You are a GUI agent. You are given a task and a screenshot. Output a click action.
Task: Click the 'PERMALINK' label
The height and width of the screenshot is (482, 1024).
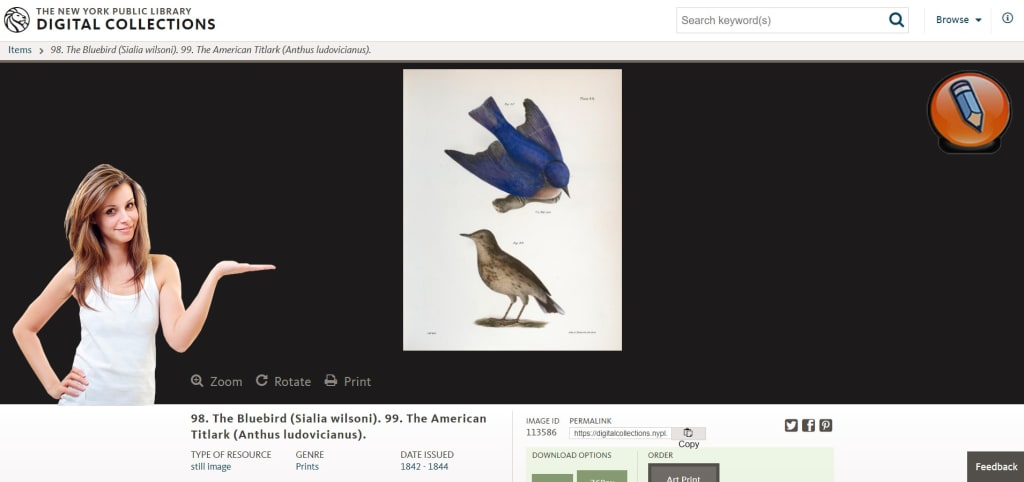coord(590,421)
